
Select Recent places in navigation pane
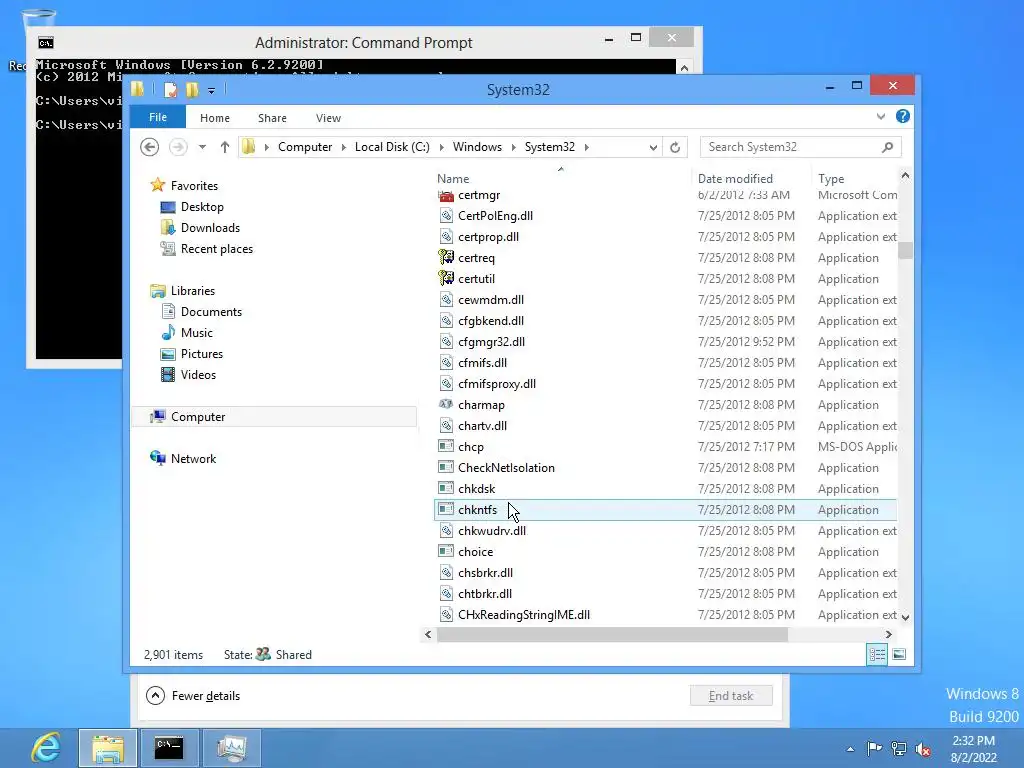(207, 248)
